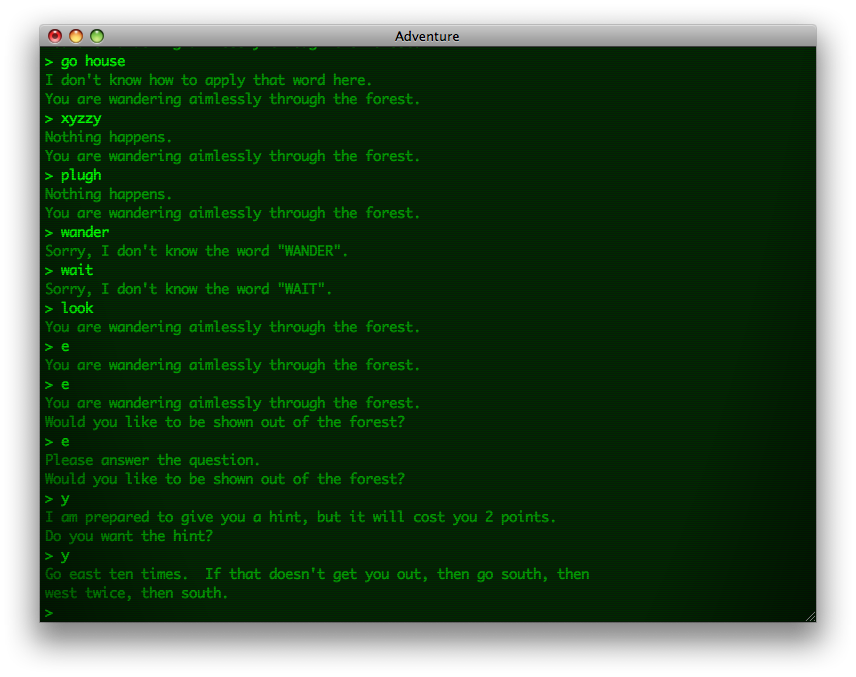Close the Adventure window
The image size is (856, 677).
[55, 36]
